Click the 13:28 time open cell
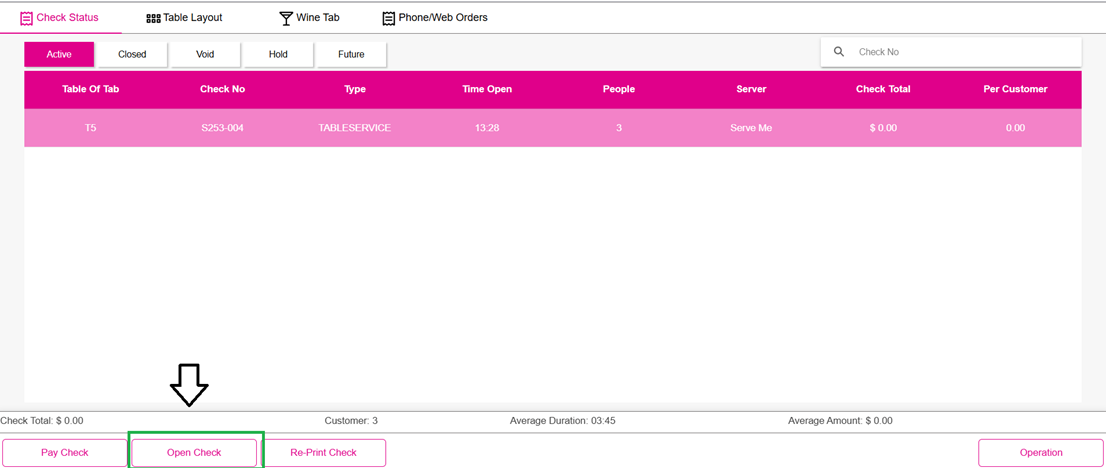The height and width of the screenshot is (468, 1106). 487,128
